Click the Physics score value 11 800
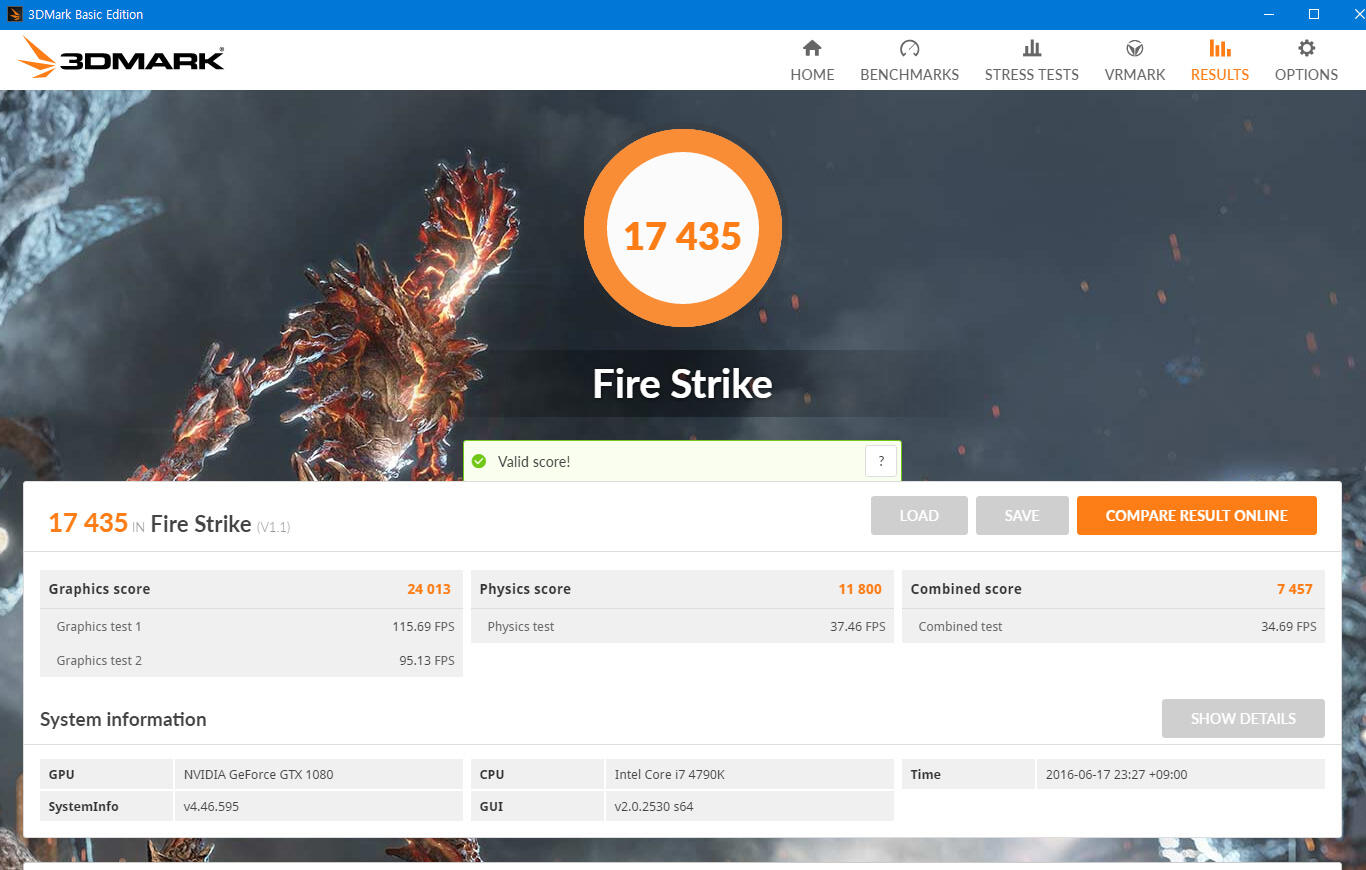The image size is (1366, 870). click(x=860, y=589)
